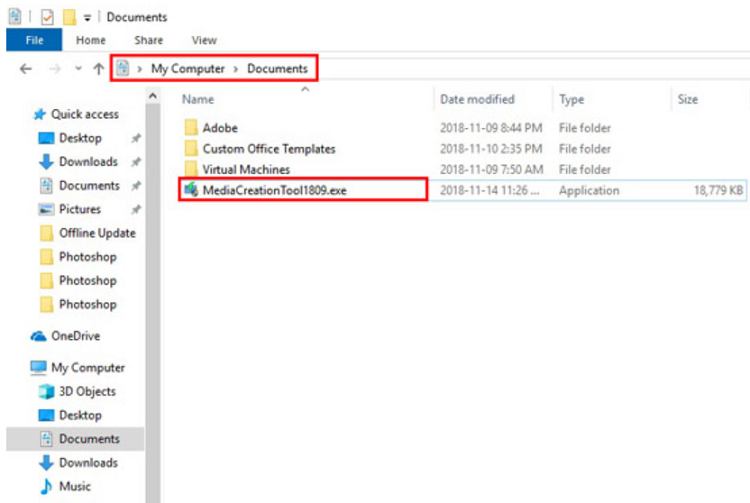
Task: Click the navigation pane scrollbar up arrow
Action: point(153,96)
